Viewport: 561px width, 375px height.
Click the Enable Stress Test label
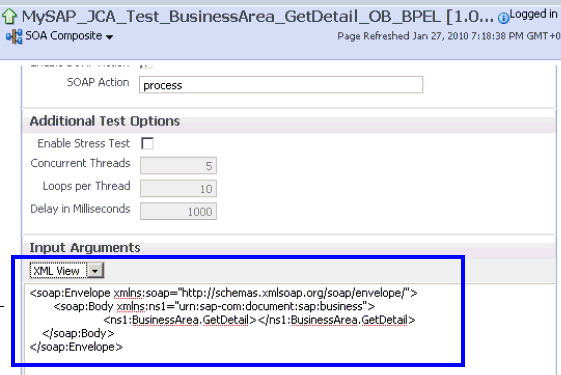[84, 143]
